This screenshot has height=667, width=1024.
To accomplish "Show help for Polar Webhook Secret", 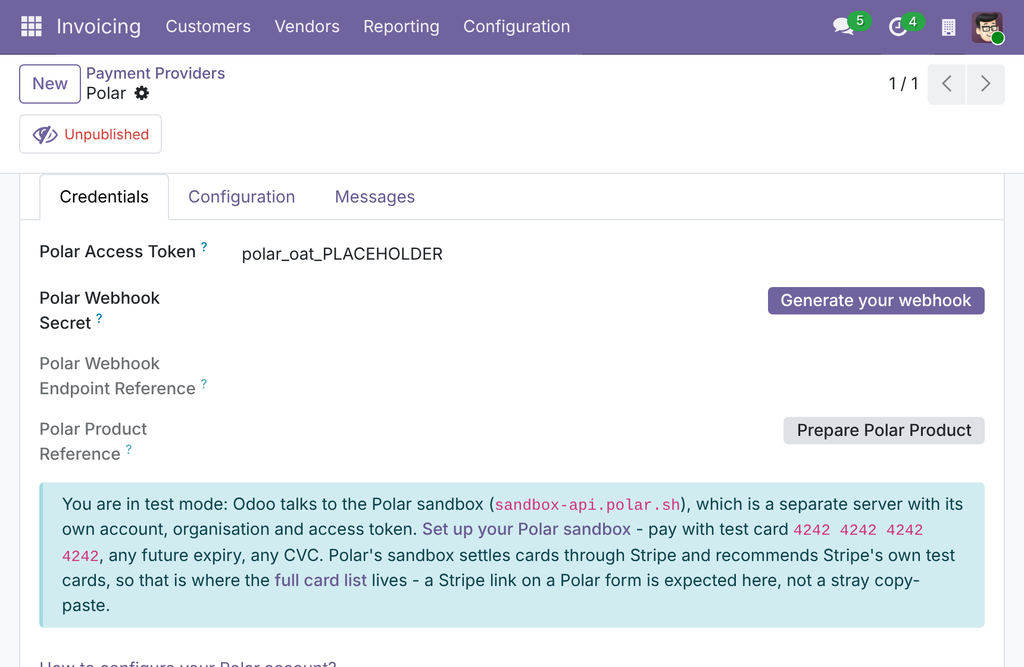I will (x=99, y=318).
